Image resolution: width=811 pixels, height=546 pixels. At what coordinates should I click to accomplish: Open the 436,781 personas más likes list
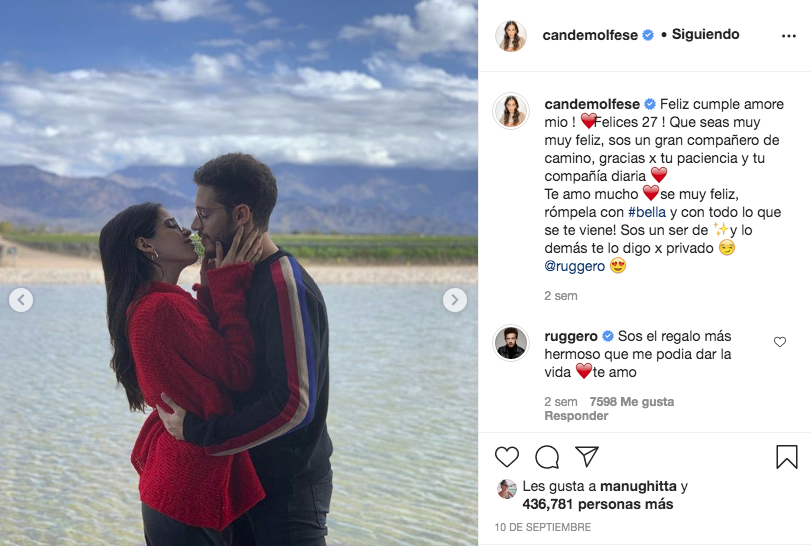[597, 504]
